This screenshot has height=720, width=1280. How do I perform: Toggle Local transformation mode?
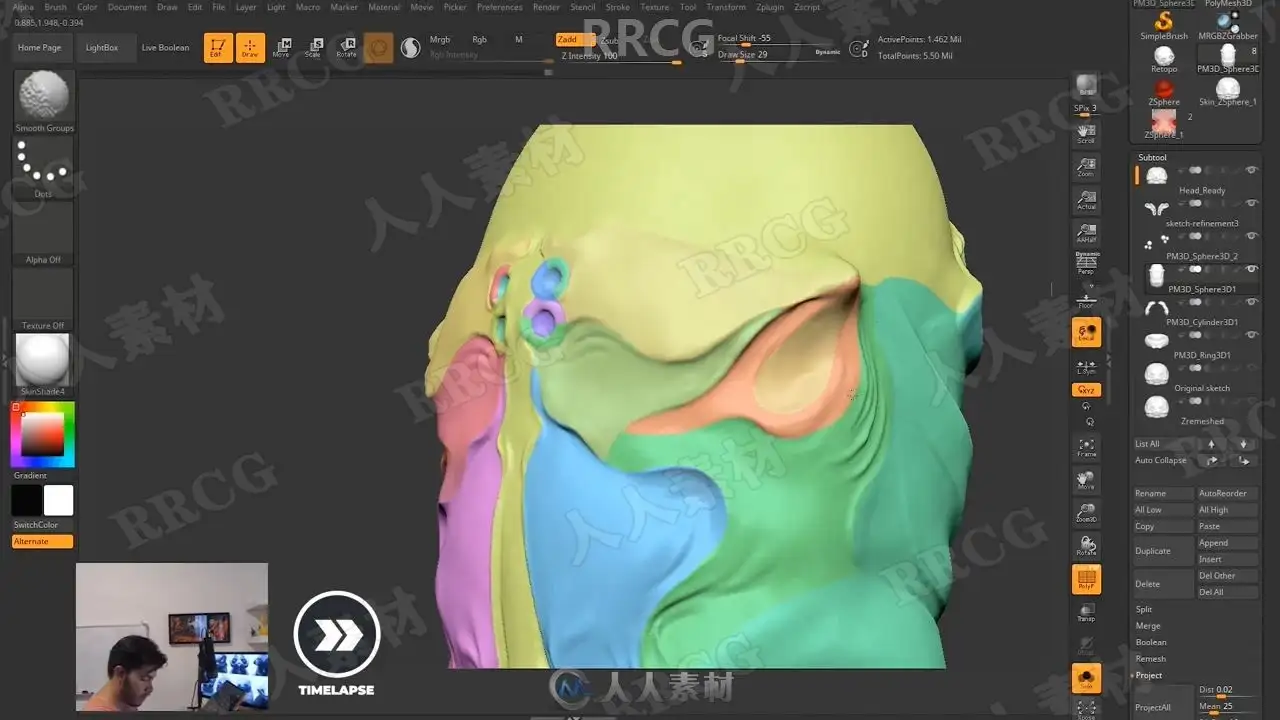(1086, 332)
